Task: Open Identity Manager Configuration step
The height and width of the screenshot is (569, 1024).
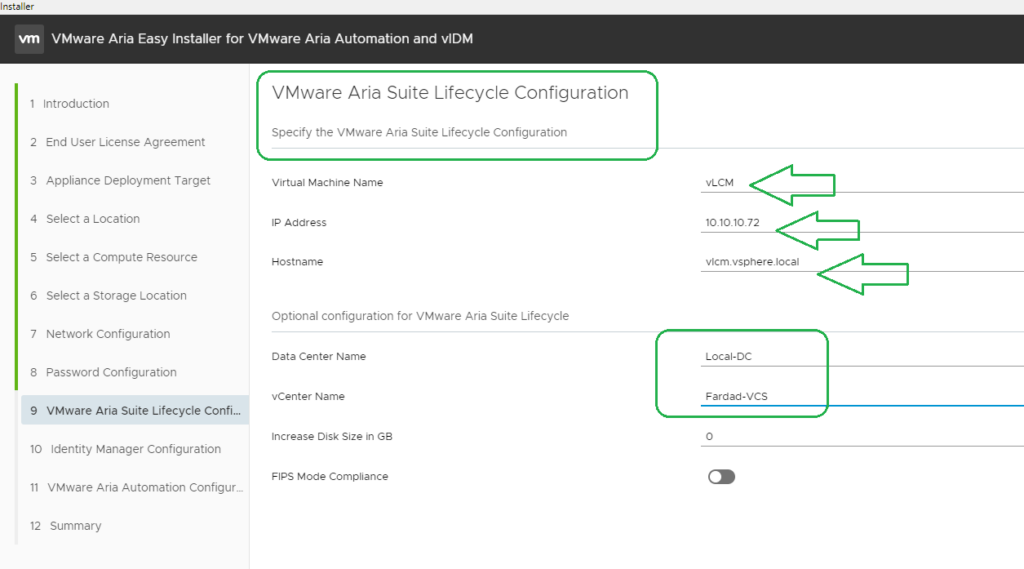Action: (135, 449)
